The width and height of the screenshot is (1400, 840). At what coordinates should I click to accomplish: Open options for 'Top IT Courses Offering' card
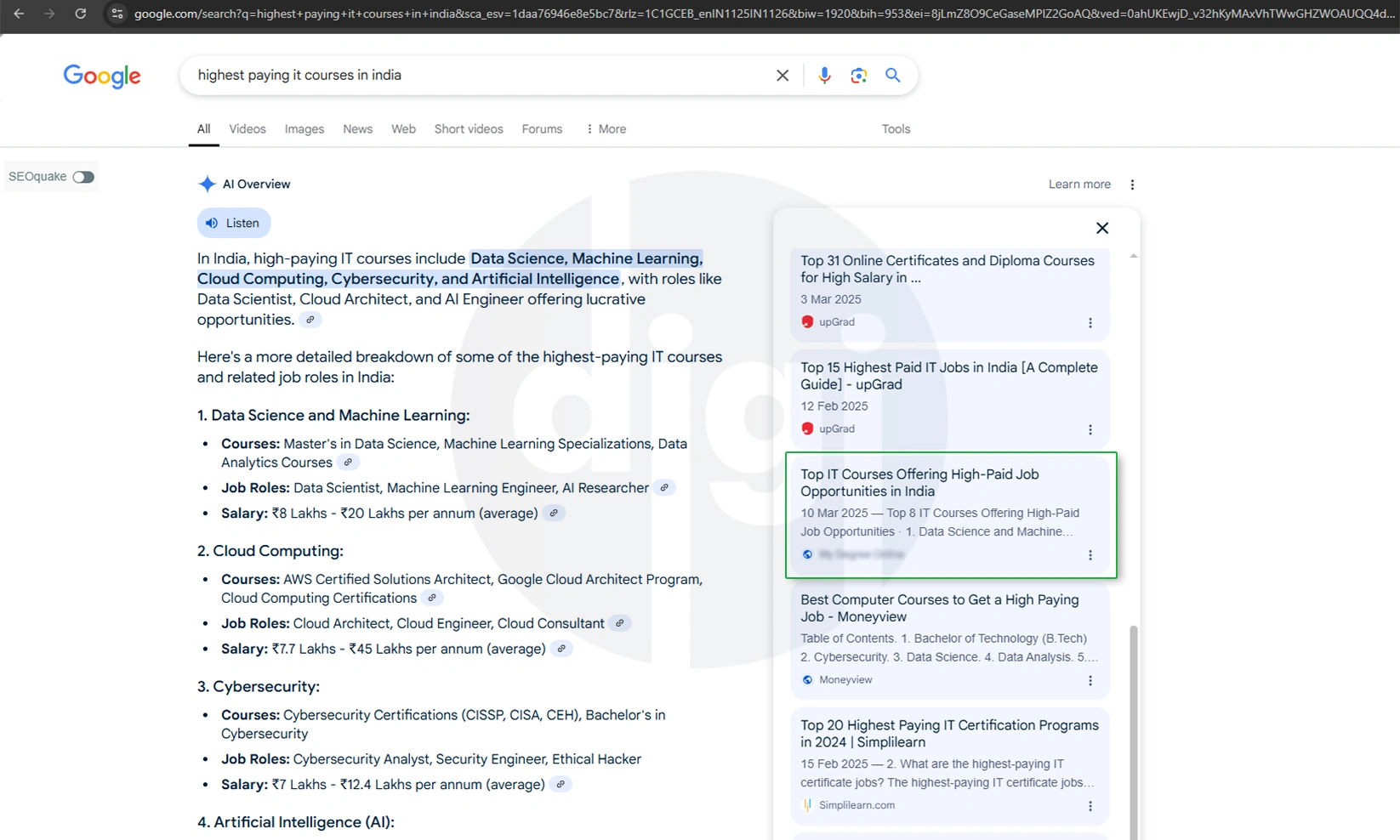1090,555
